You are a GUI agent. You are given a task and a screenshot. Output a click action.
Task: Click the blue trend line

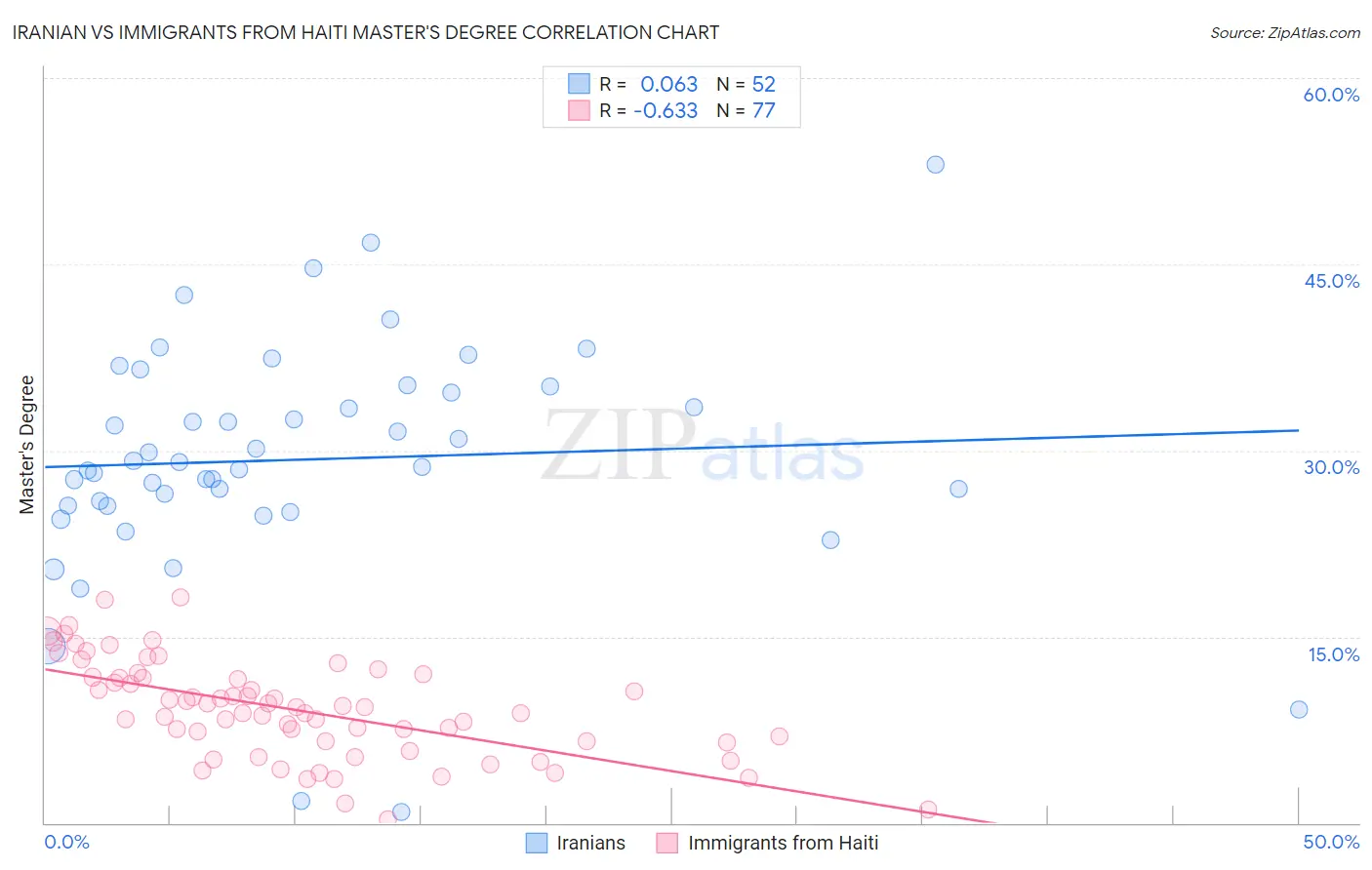point(671,449)
